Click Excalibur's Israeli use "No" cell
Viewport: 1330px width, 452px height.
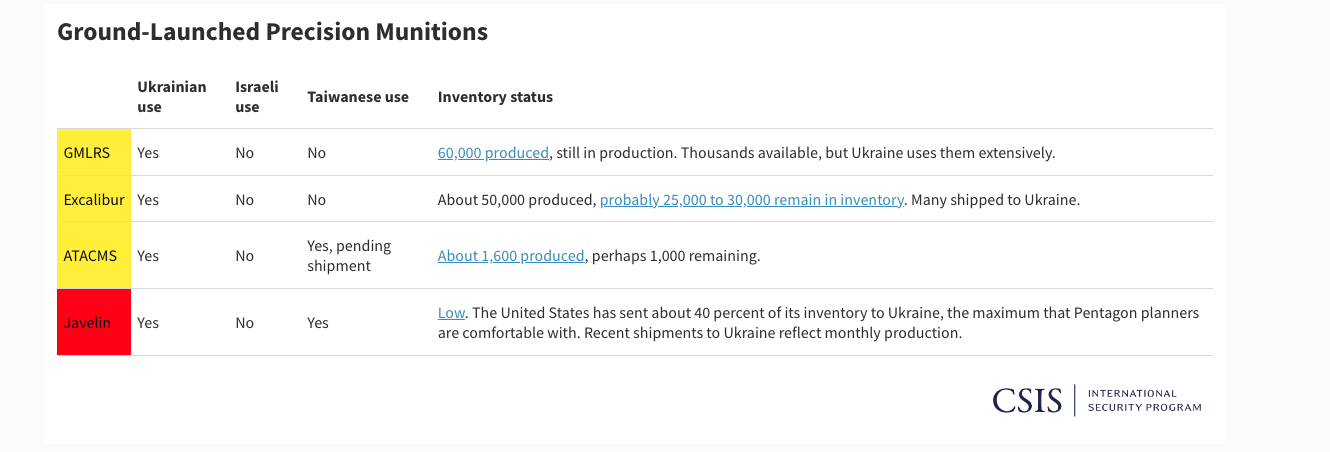245,200
